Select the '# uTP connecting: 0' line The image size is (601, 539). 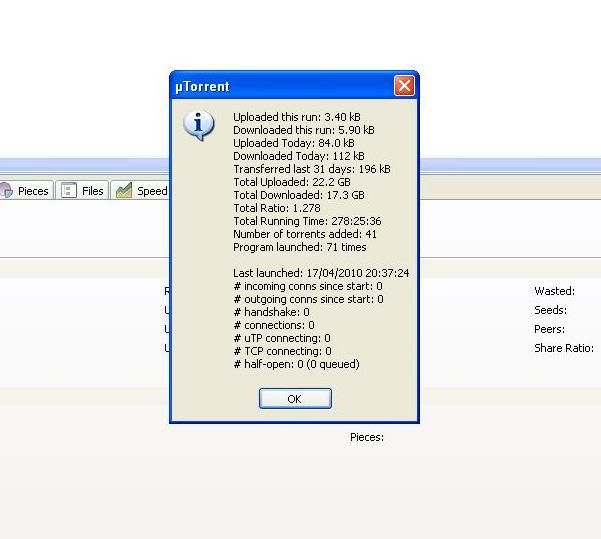(282, 338)
